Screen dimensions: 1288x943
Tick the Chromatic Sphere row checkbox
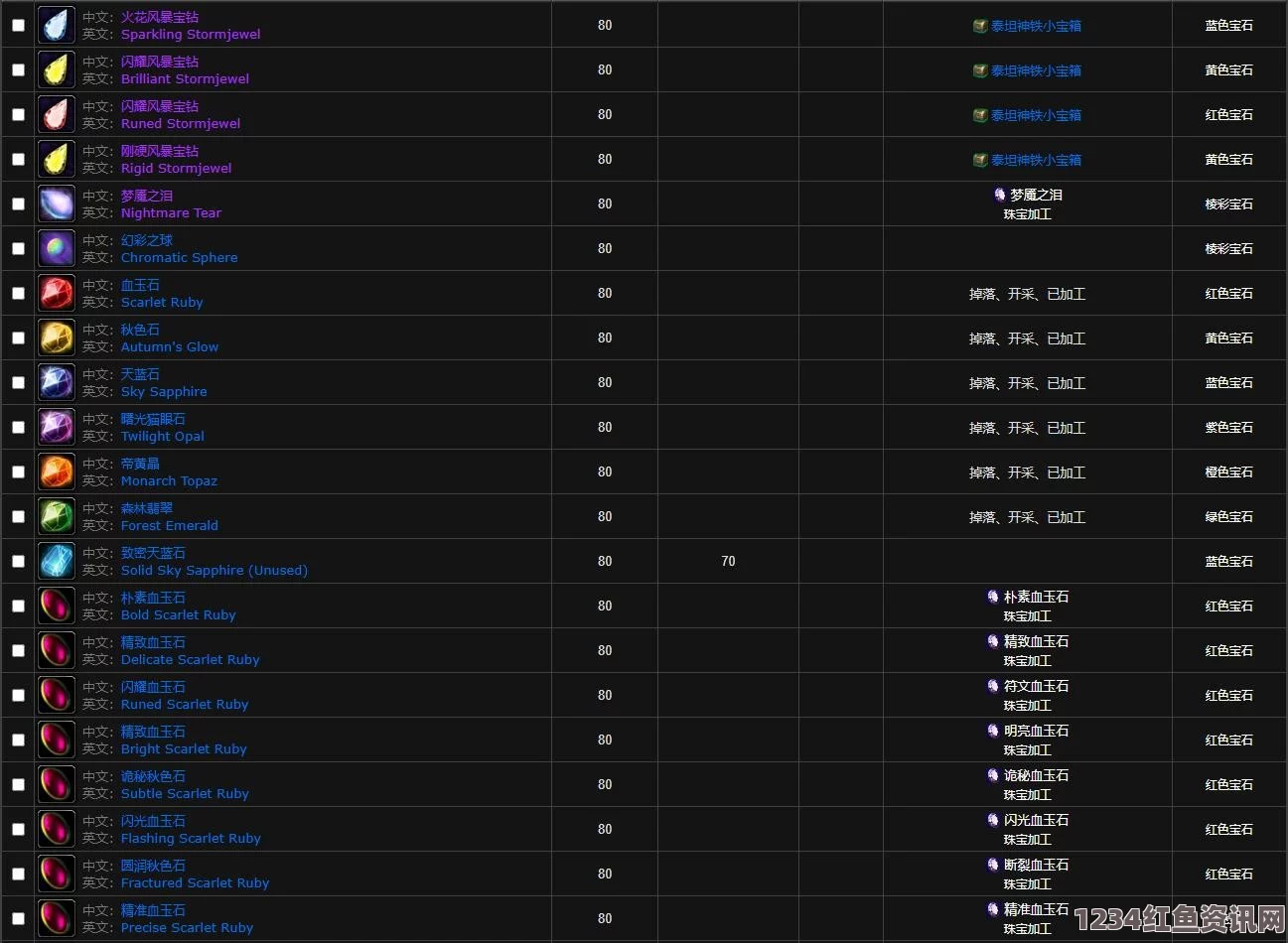pos(18,248)
